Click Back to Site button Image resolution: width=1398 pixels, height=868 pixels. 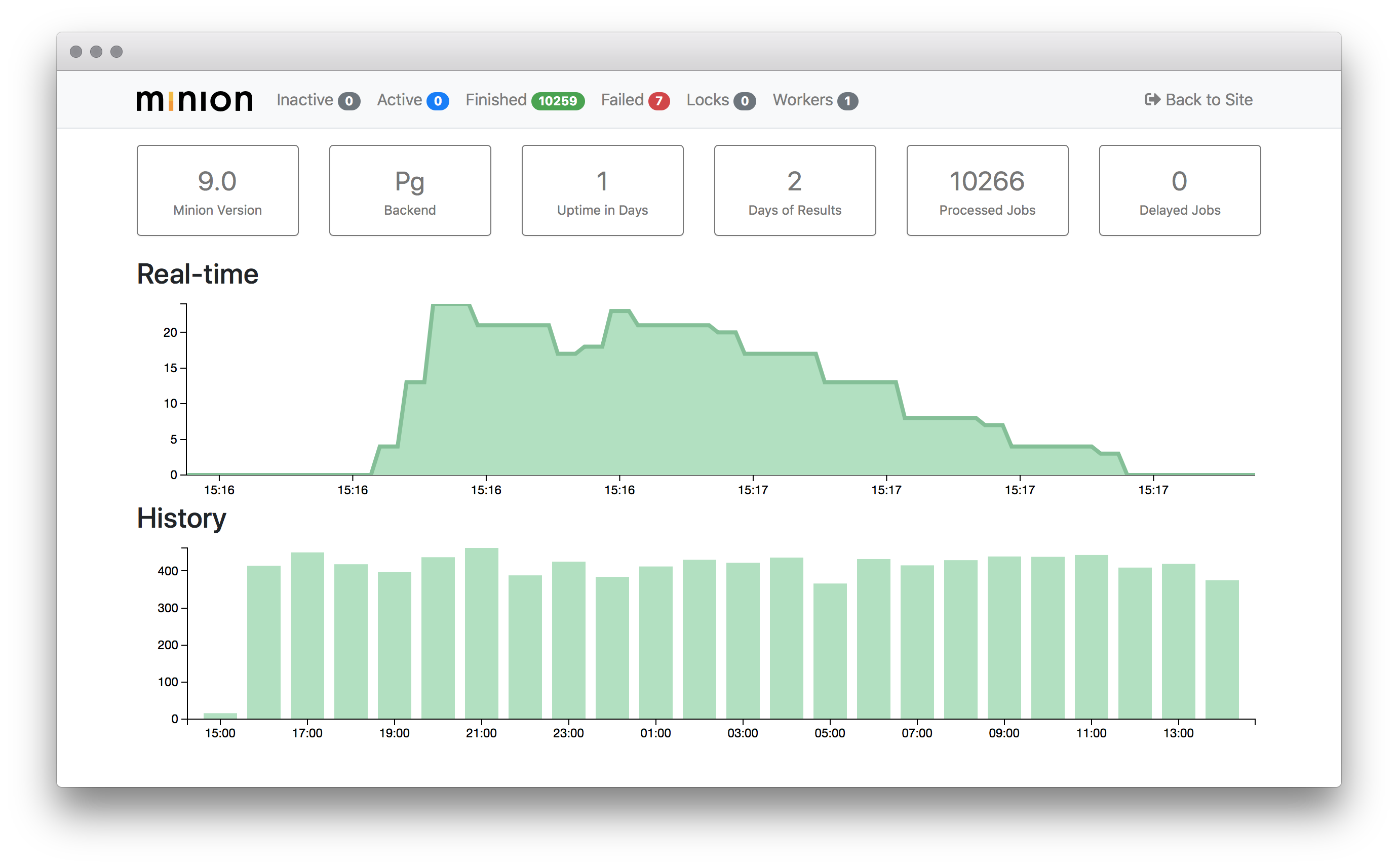1201,99
